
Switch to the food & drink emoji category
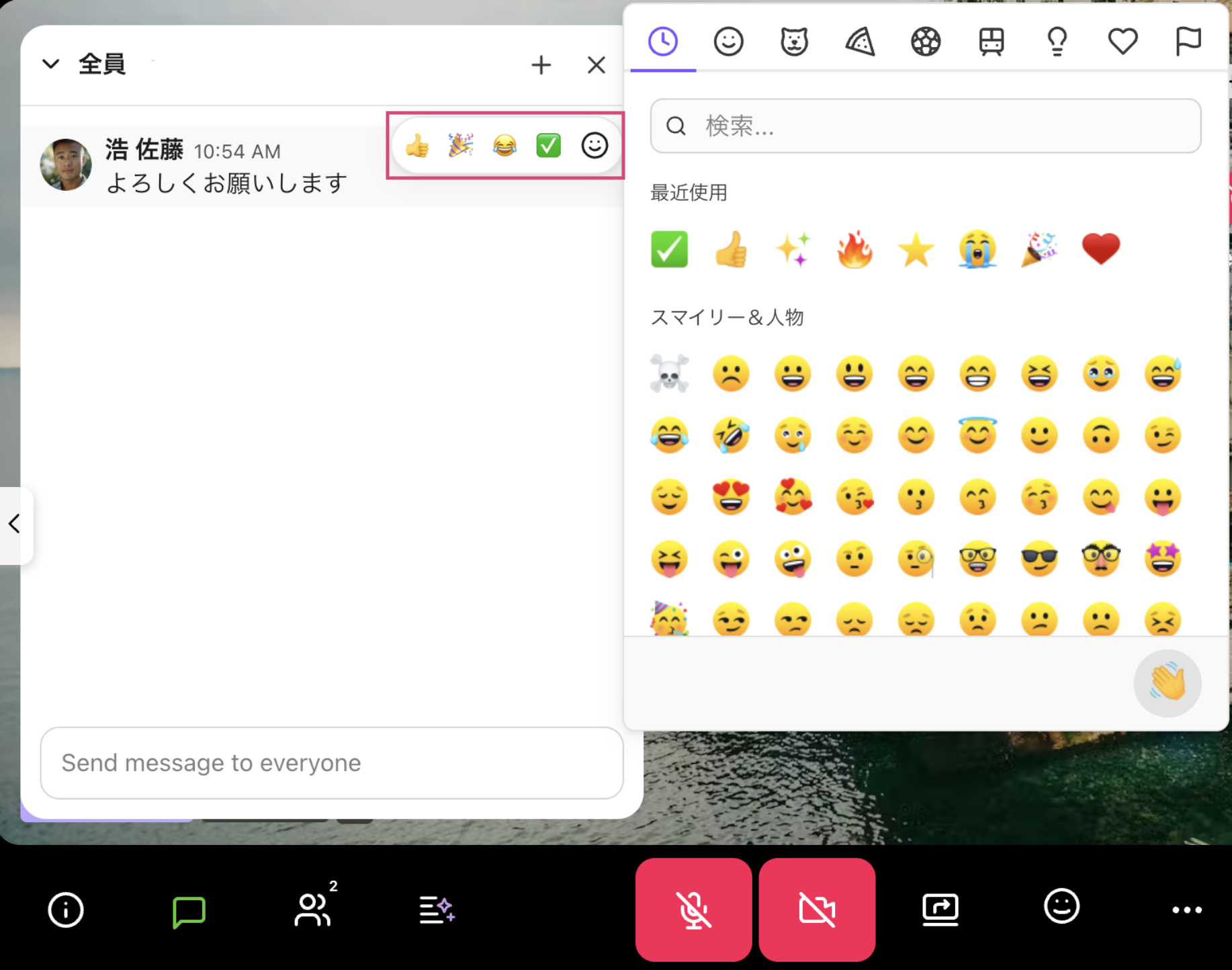tap(860, 41)
